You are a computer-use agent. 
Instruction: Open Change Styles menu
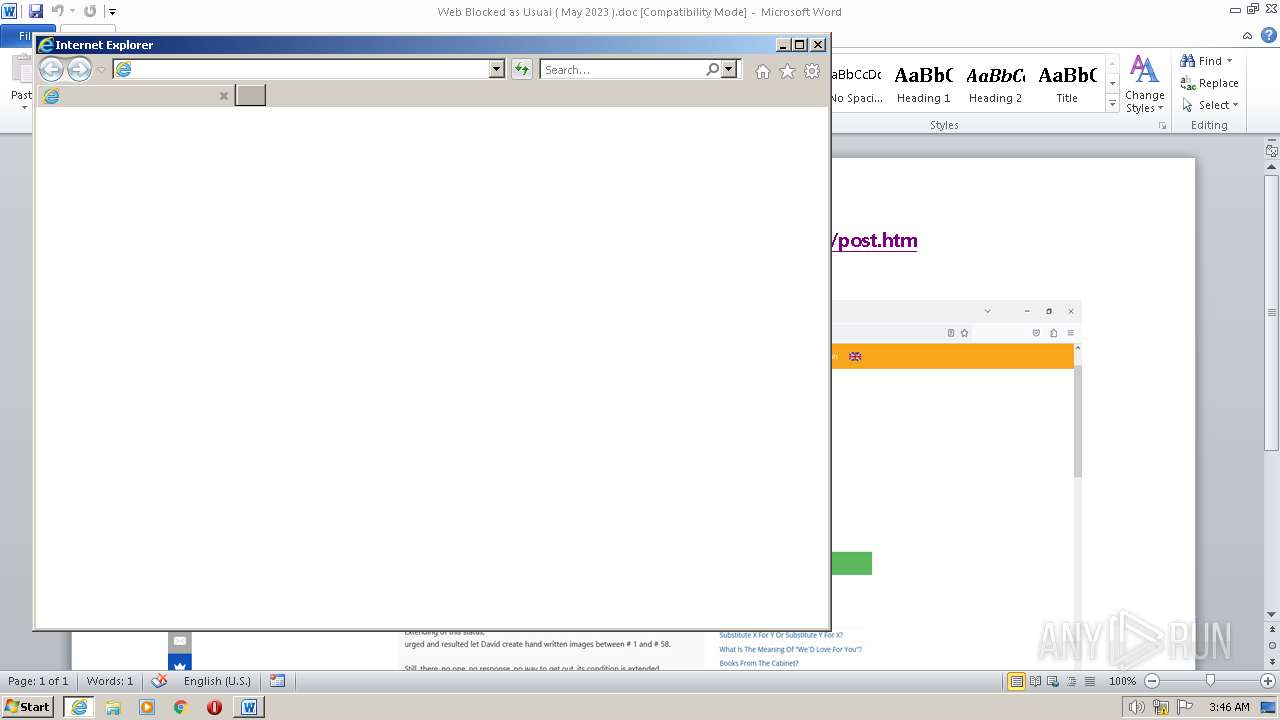tap(1144, 85)
